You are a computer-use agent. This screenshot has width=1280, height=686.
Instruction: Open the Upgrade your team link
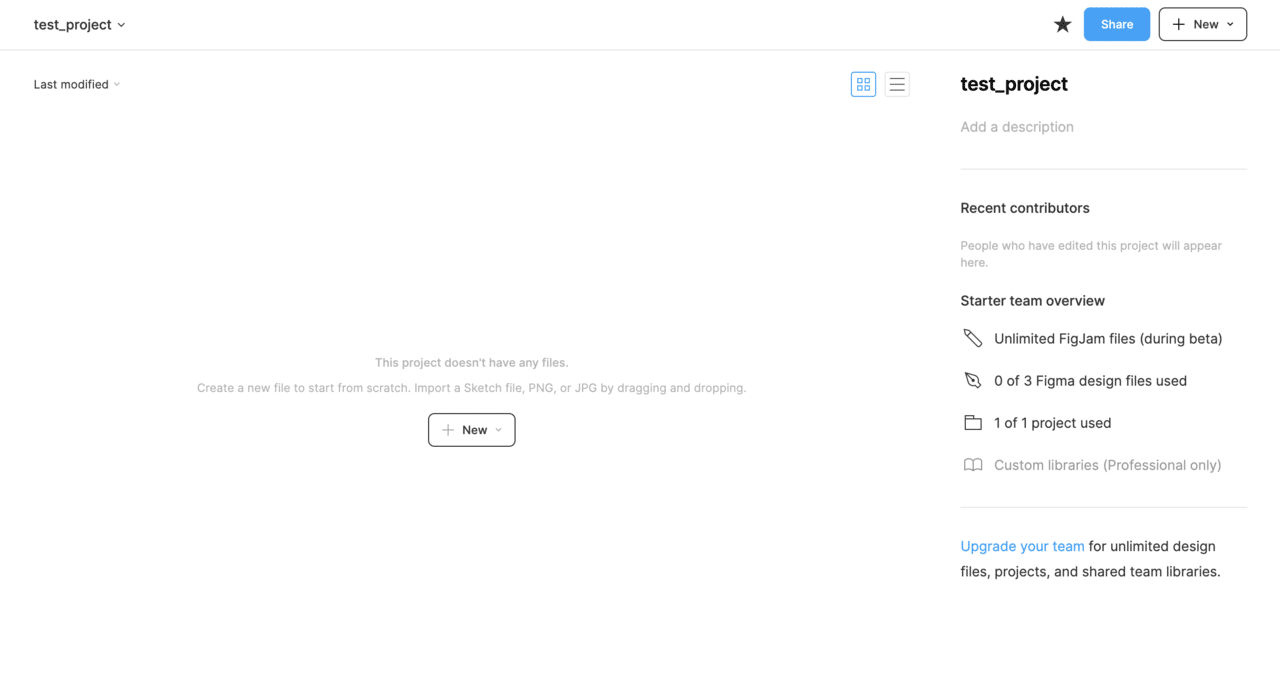pyautogui.click(x=1022, y=546)
